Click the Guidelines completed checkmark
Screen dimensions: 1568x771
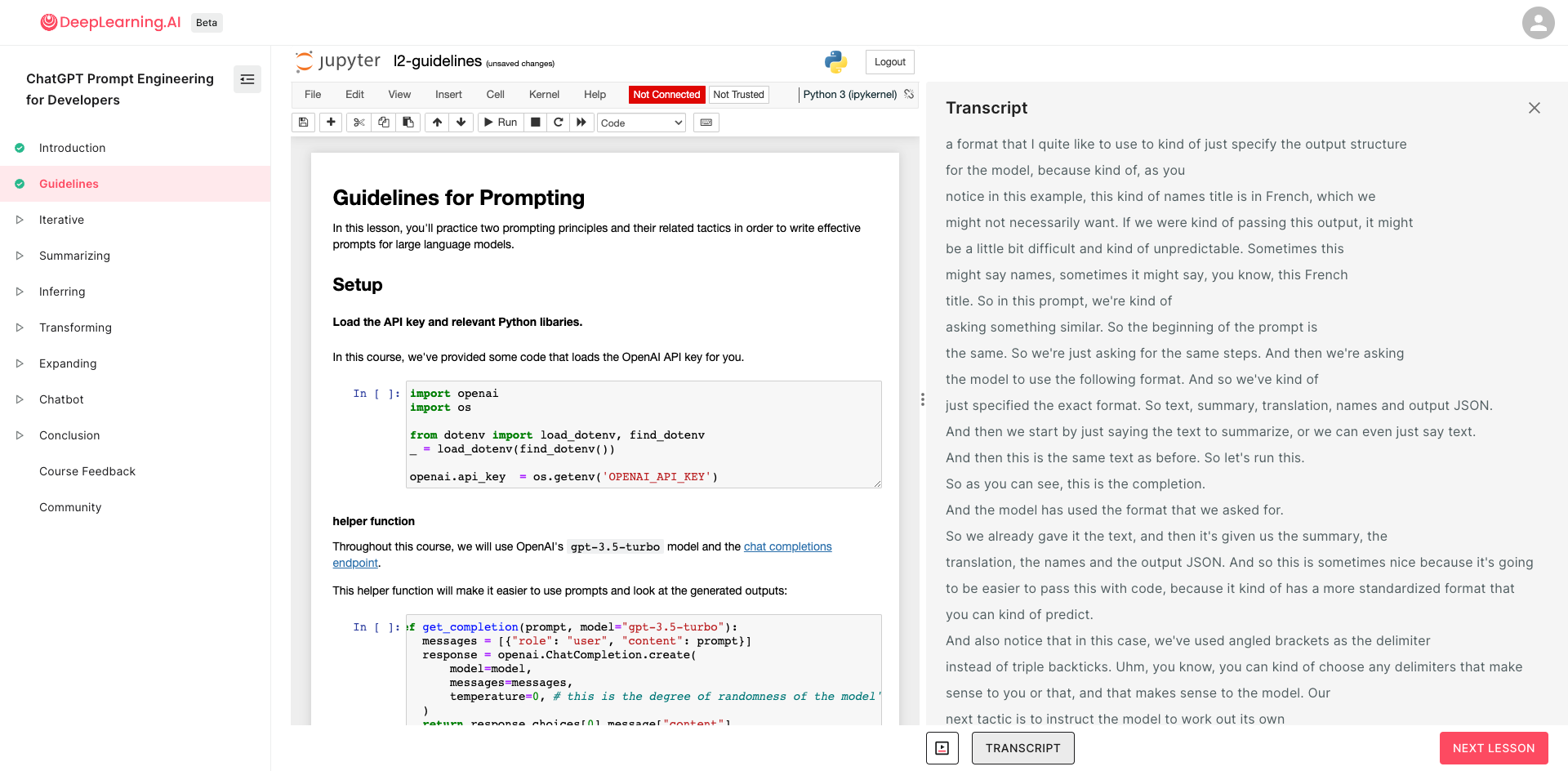[x=20, y=184]
